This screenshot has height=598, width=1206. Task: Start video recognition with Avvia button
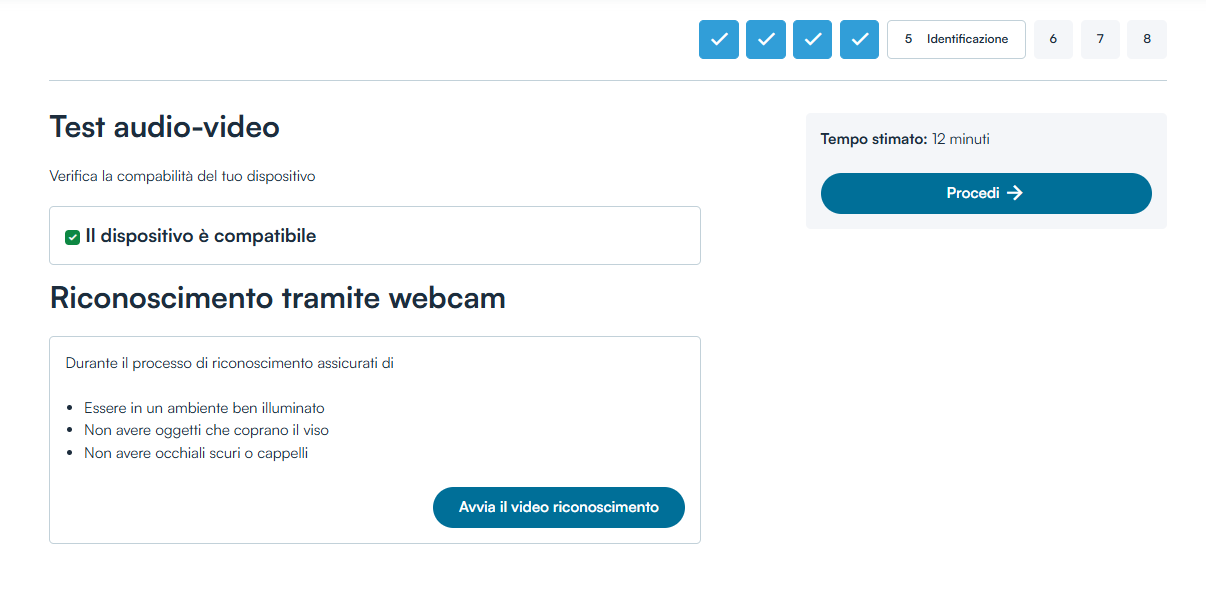coord(558,507)
